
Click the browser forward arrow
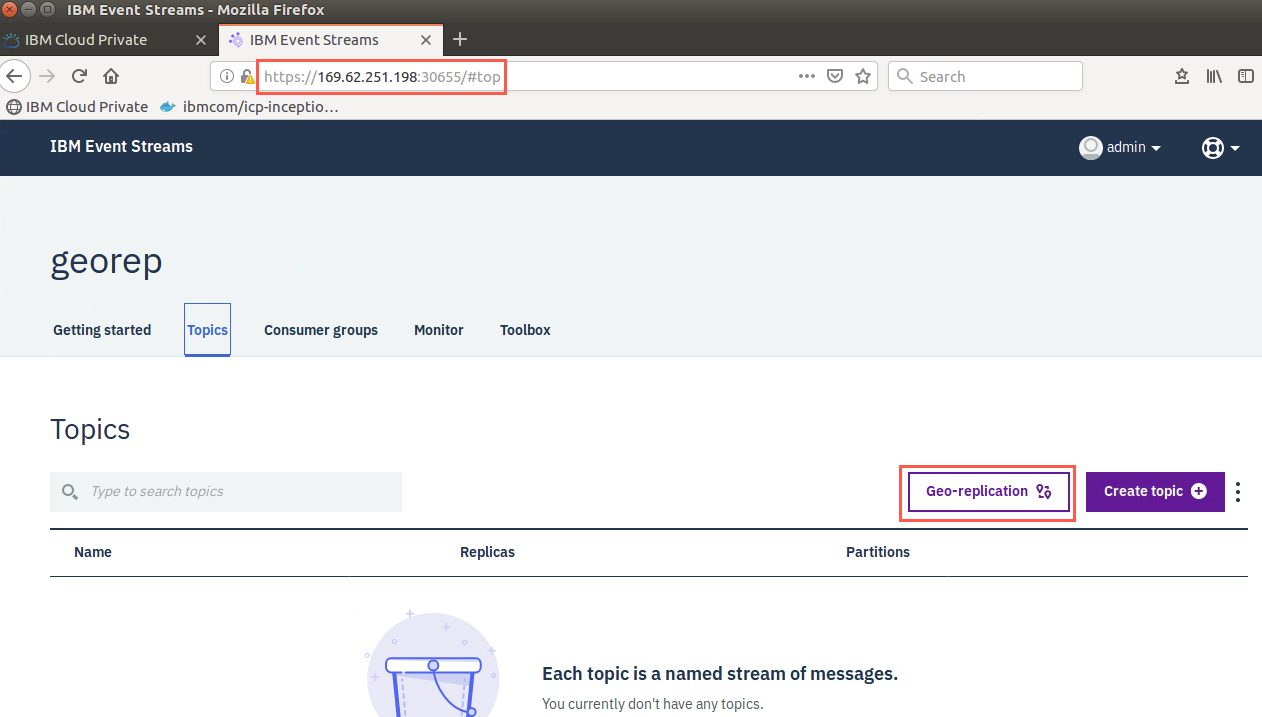click(x=47, y=76)
